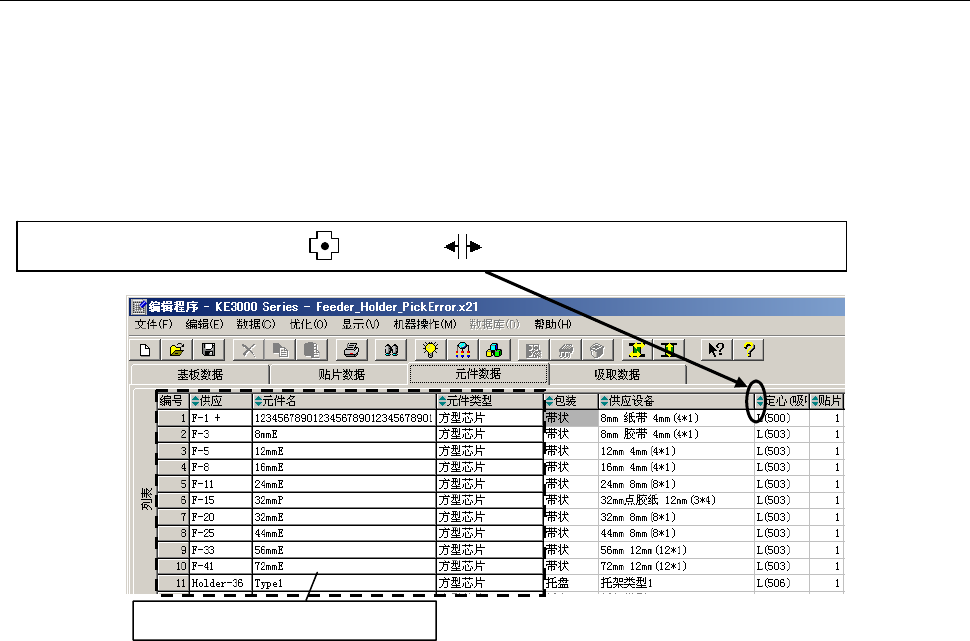The height and width of the screenshot is (641, 970).
Task: Click the Paste toolbar icon
Action: coord(312,350)
